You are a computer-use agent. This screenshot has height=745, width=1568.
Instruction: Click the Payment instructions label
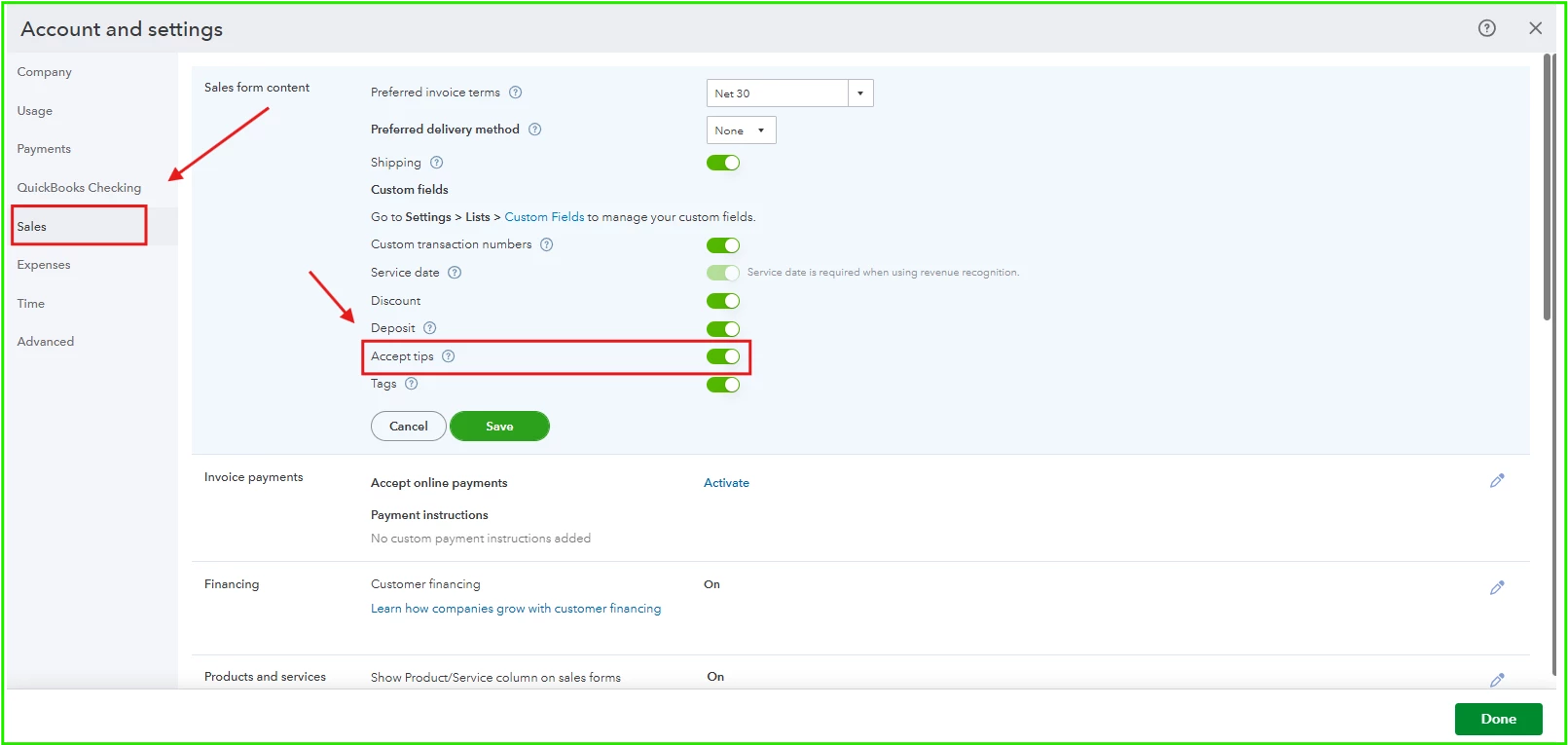(x=429, y=515)
